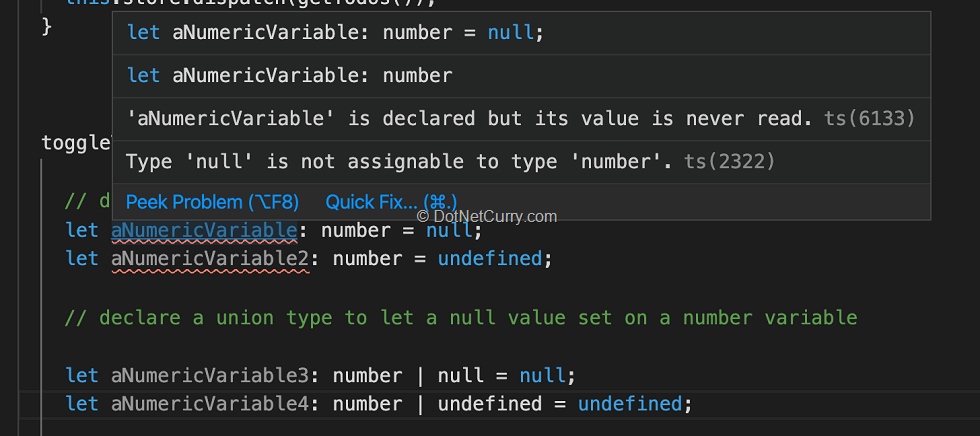Click the null value assigned to aNumericVariable3

(542, 376)
